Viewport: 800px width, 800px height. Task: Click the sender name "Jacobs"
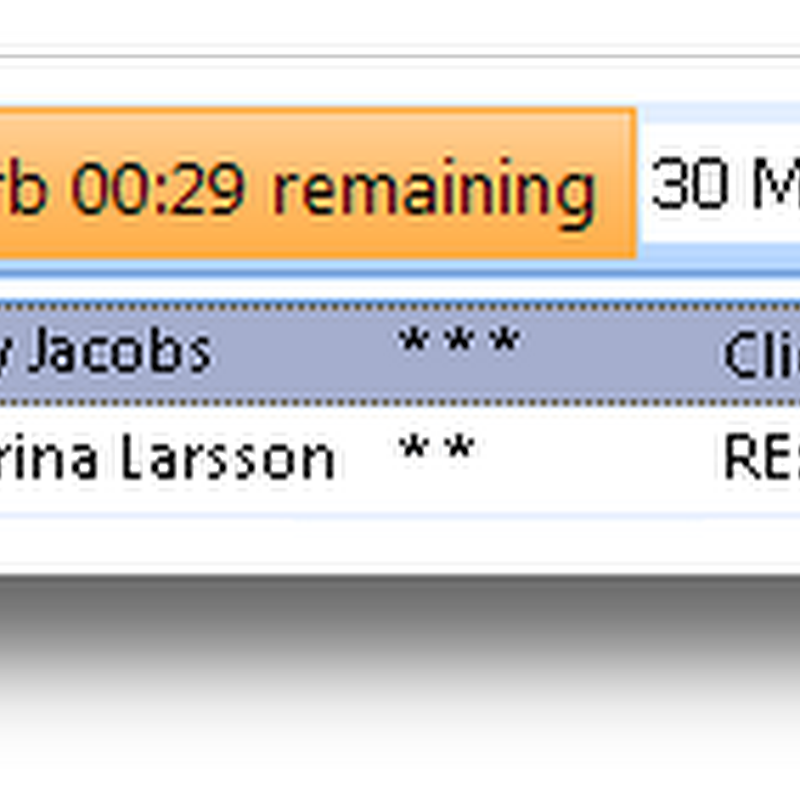pyautogui.click(x=120, y=352)
